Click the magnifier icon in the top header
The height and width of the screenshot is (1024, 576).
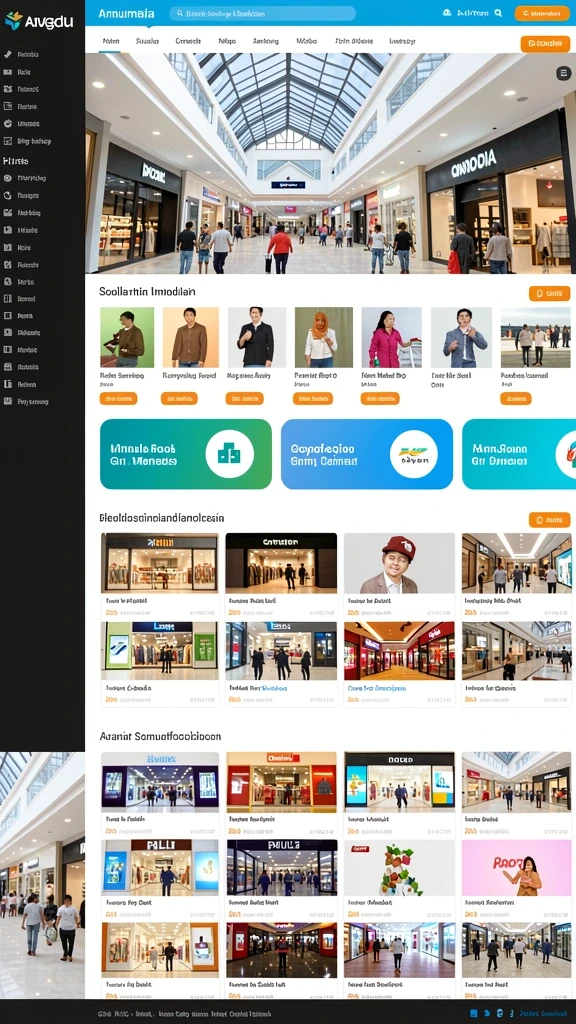[x=498, y=12]
